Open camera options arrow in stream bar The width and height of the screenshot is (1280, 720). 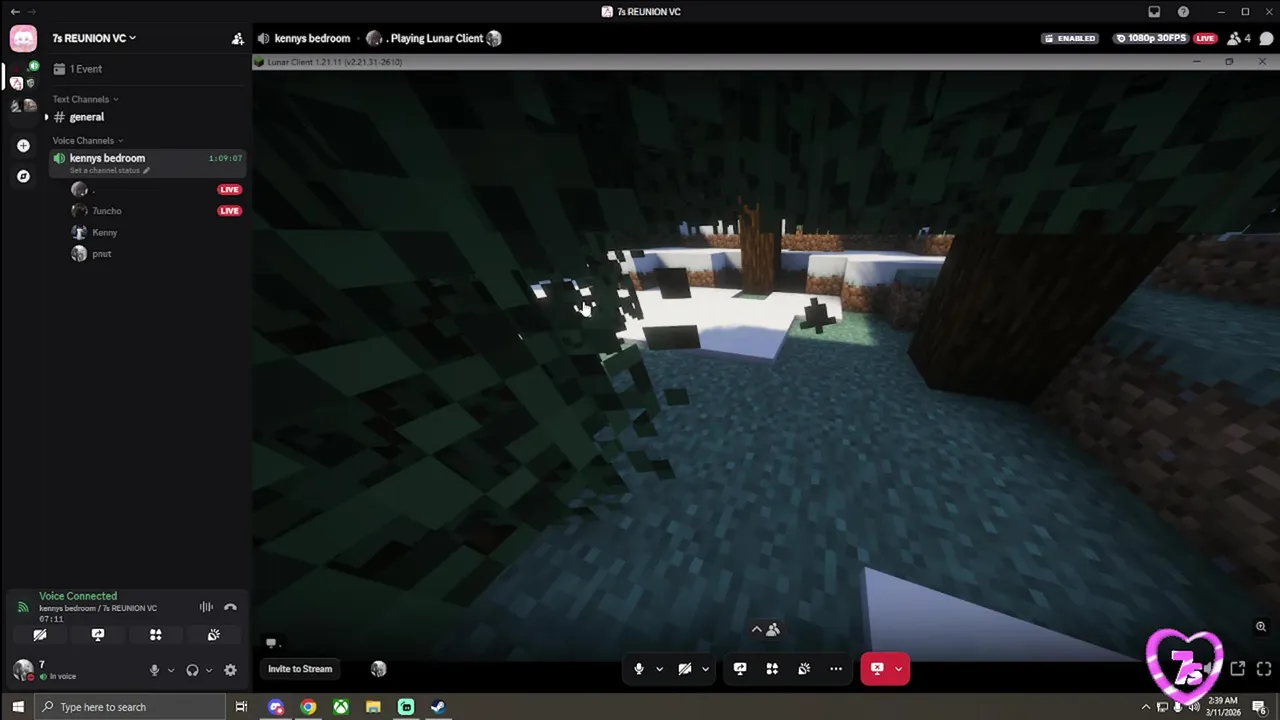click(705, 669)
